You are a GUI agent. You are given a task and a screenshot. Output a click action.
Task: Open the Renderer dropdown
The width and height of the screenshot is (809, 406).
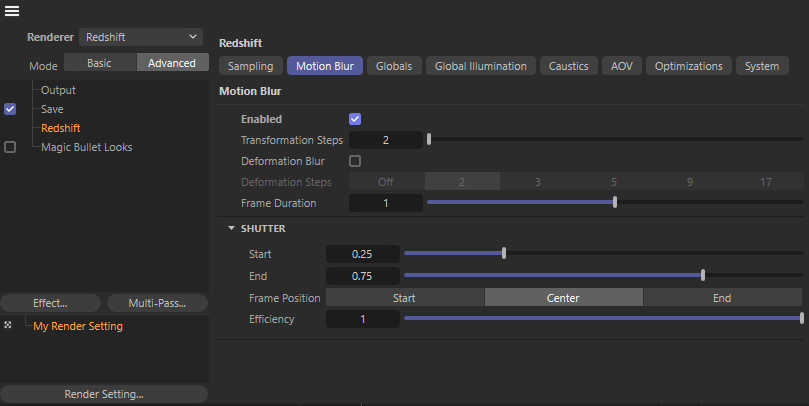click(x=141, y=36)
